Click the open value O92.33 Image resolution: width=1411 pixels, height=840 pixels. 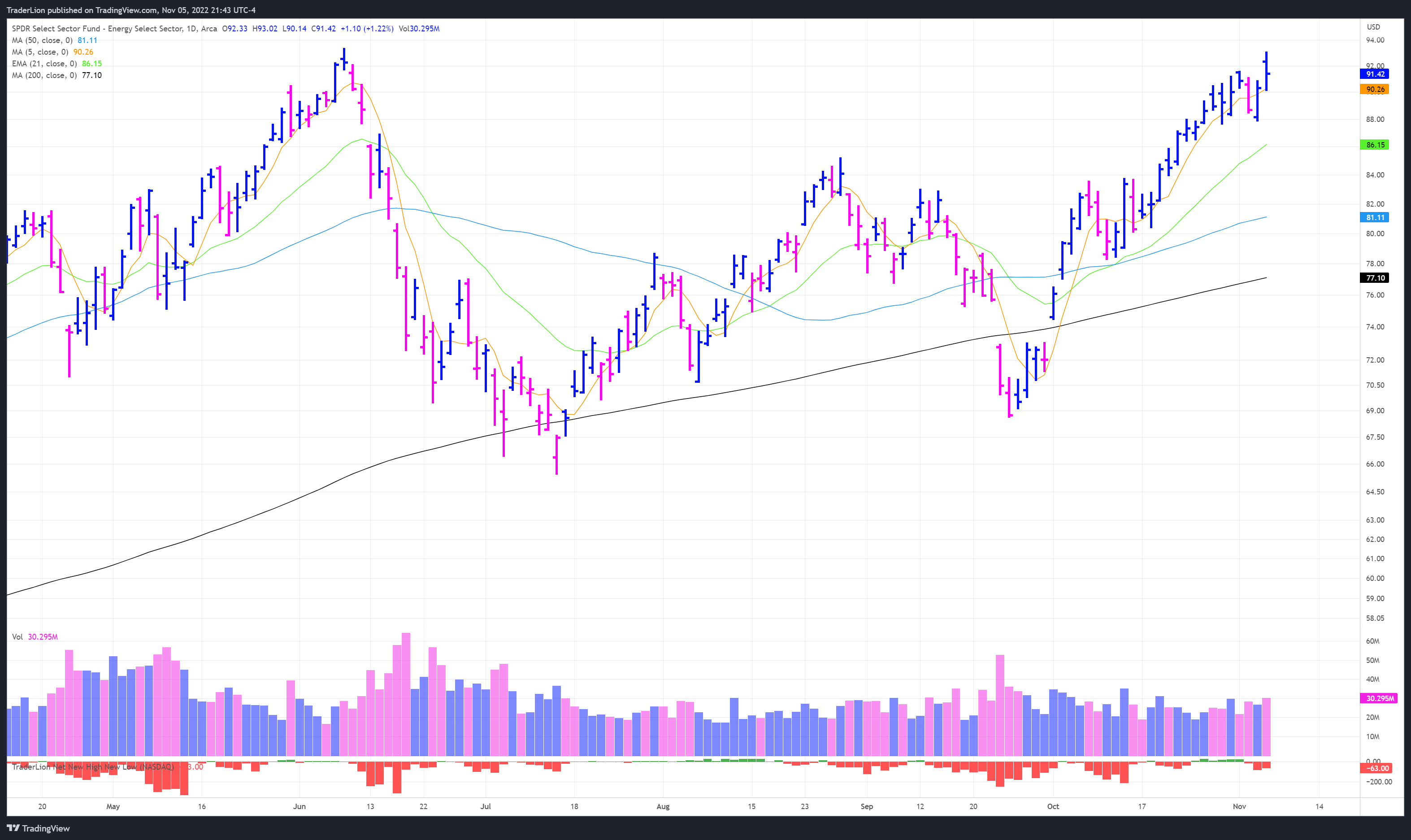[x=234, y=28]
